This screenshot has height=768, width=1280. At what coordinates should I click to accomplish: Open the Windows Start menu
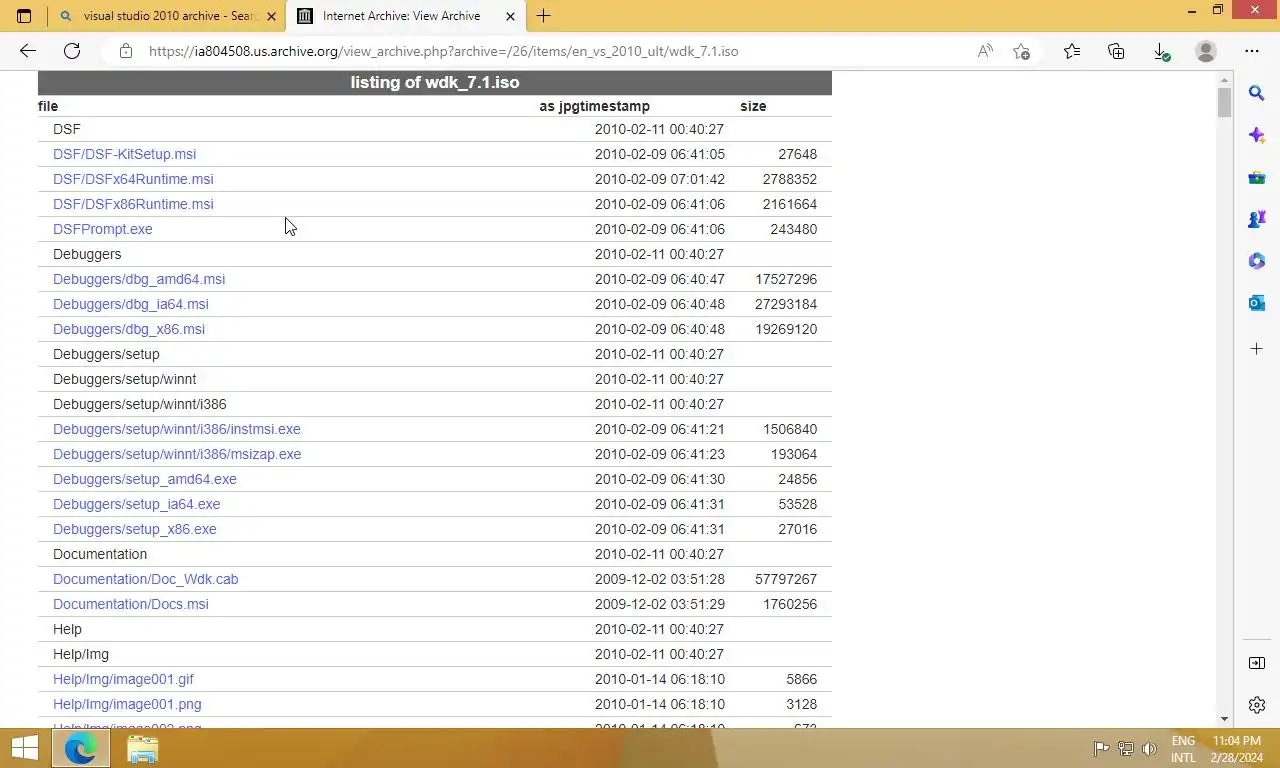pos(24,748)
